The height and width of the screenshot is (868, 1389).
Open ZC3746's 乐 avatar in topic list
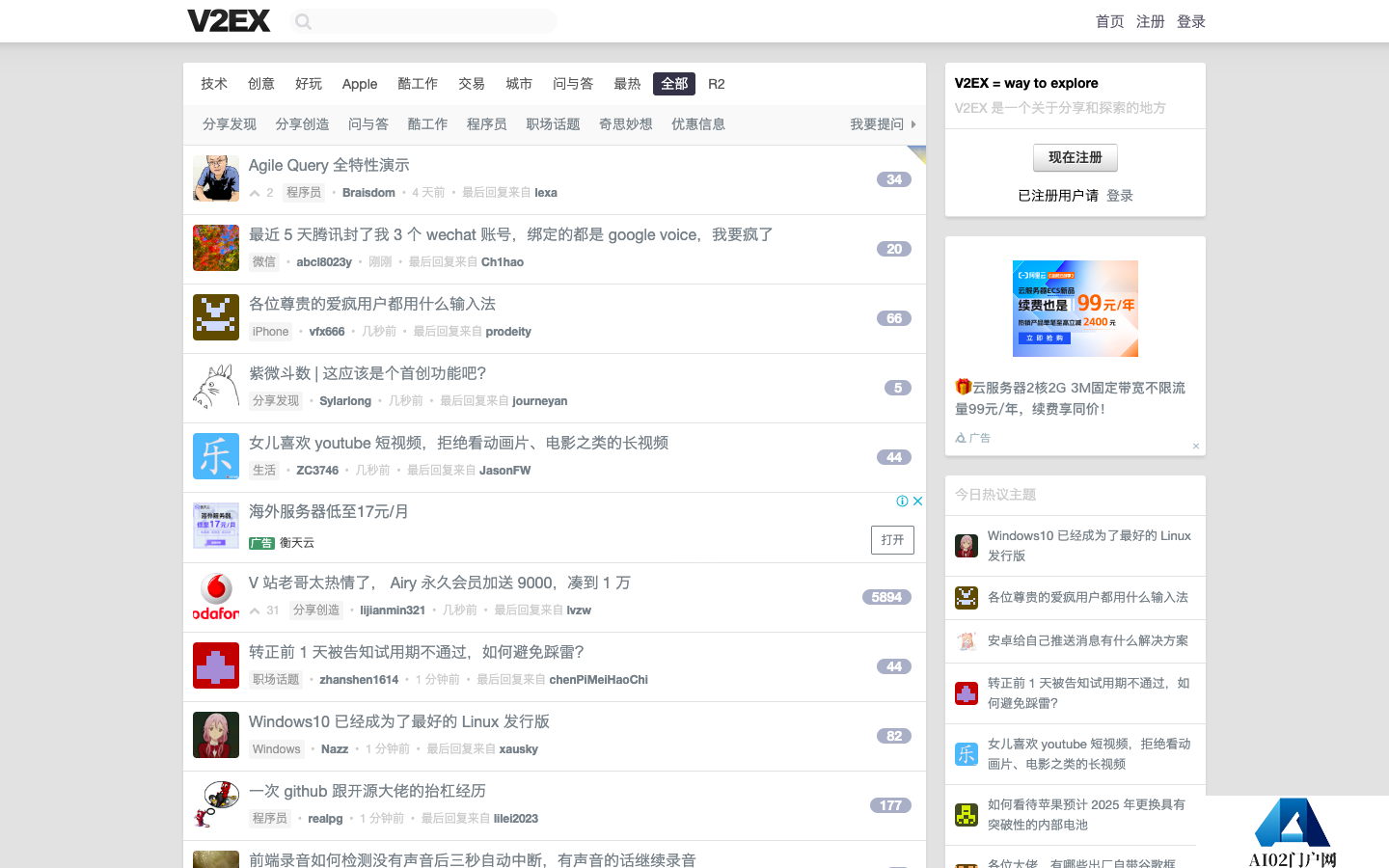[216, 456]
